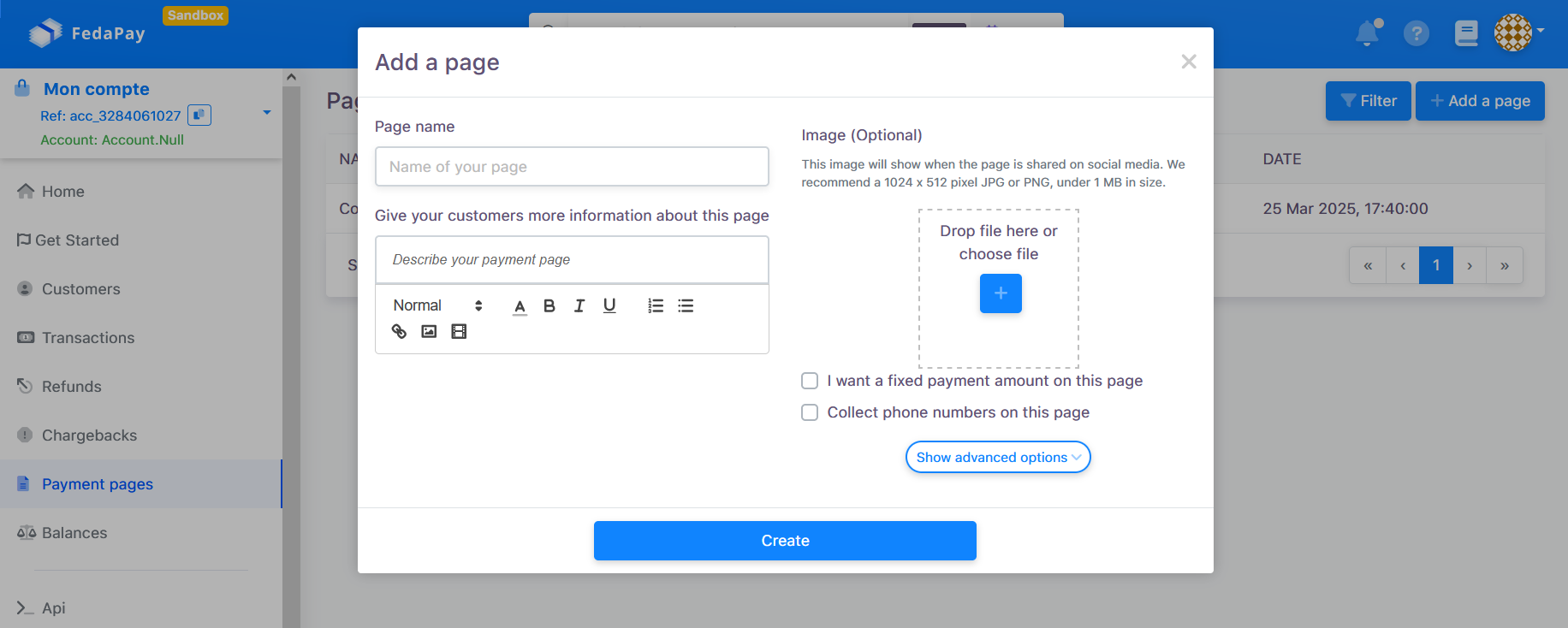Insert a link in description editor
The height and width of the screenshot is (628, 1568).
click(x=399, y=331)
